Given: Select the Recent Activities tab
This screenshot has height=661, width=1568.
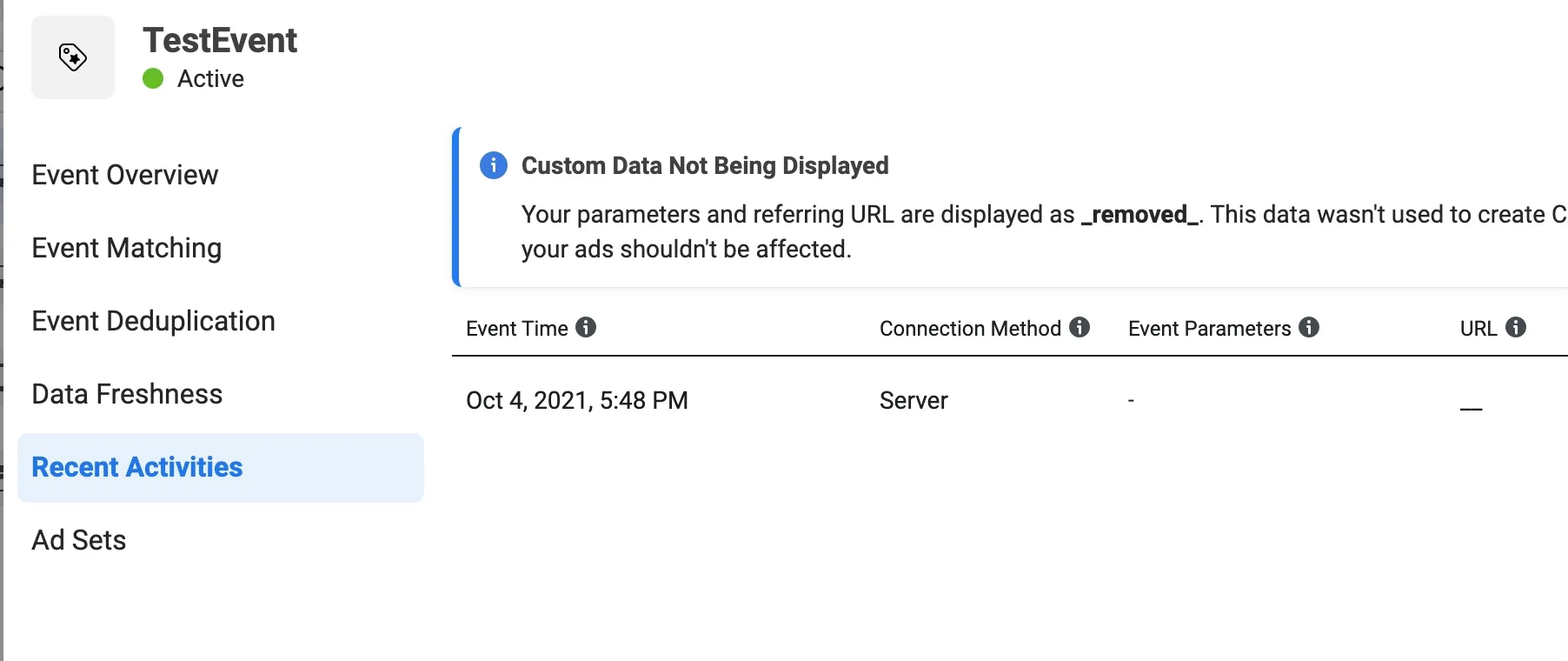Looking at the screenshot, I should [221, 468].
